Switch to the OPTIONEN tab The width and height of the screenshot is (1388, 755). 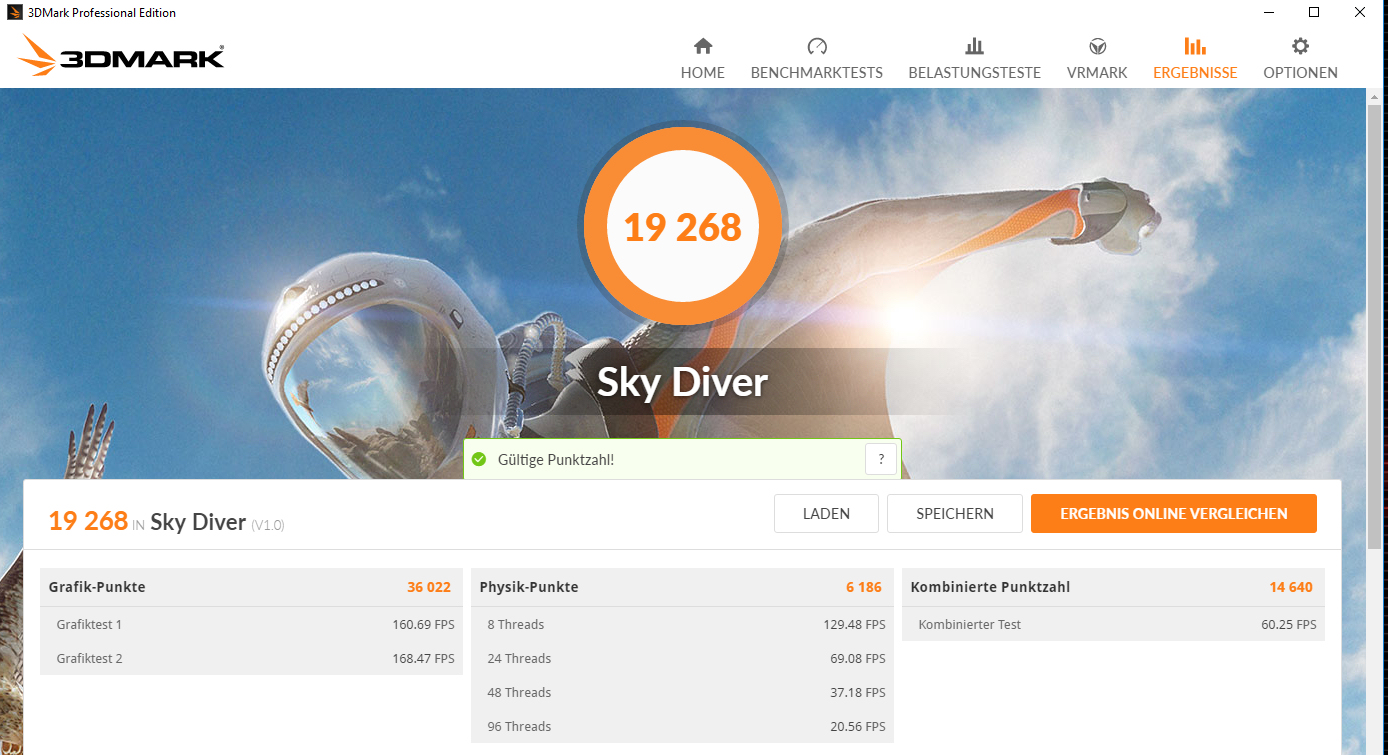[1300, 60]
